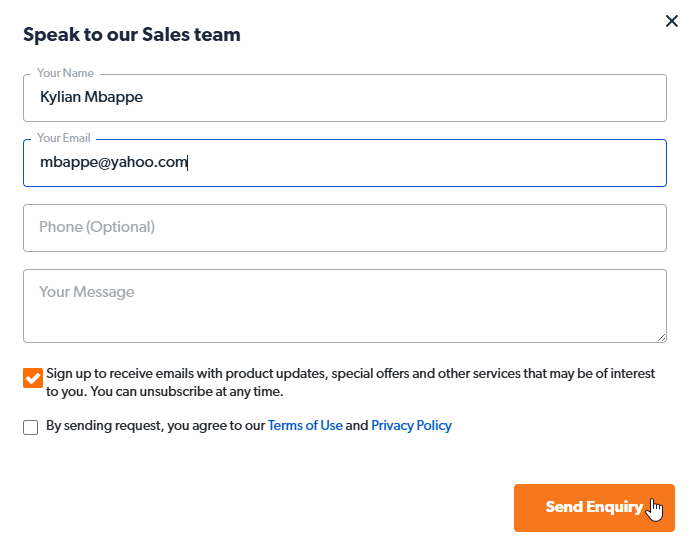Click the floating 'Your Name' label
The height and width of the screenshot is (543, 695).
click(65, 73)
